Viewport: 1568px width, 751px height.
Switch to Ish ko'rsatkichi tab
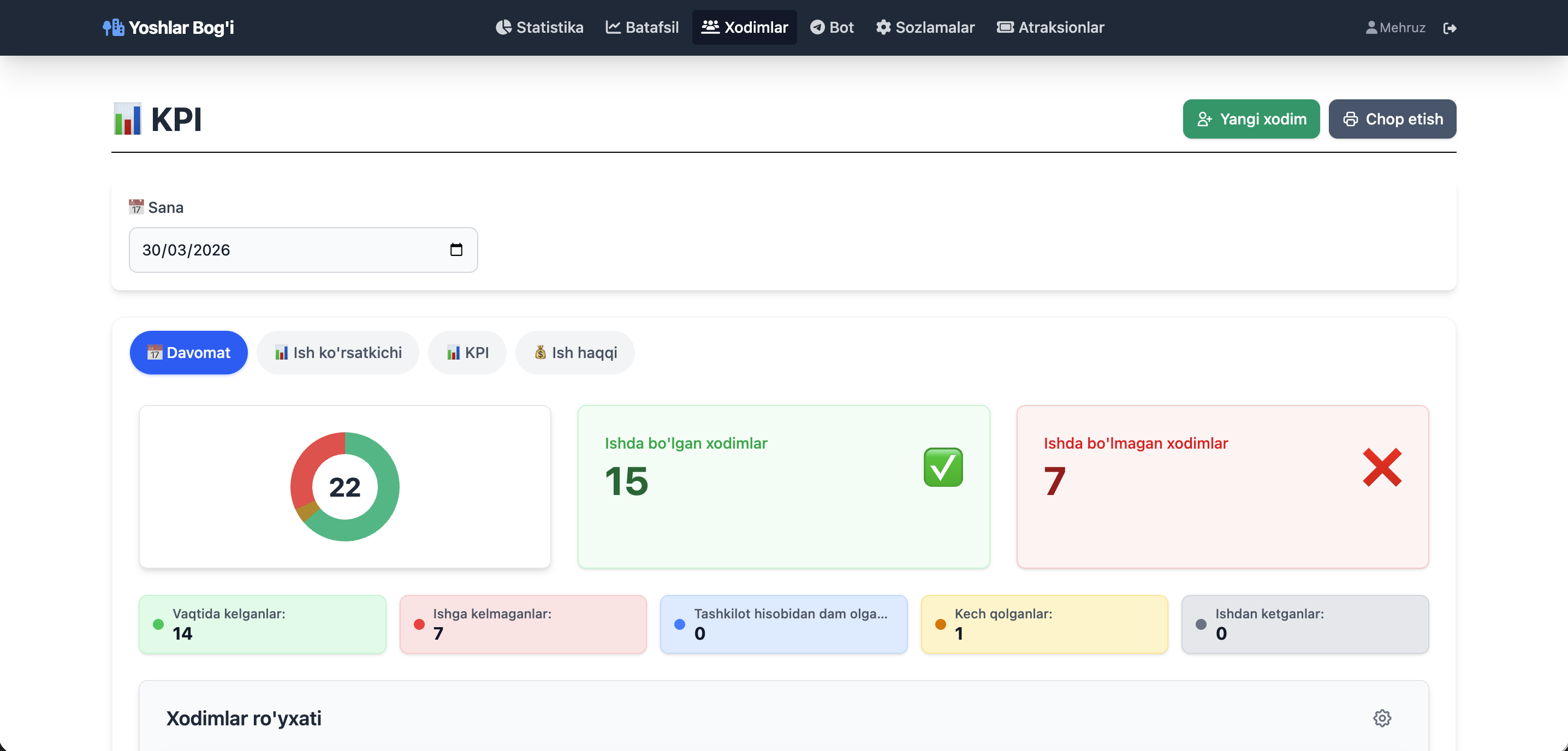pyautogui.click(x=338, y=353)
